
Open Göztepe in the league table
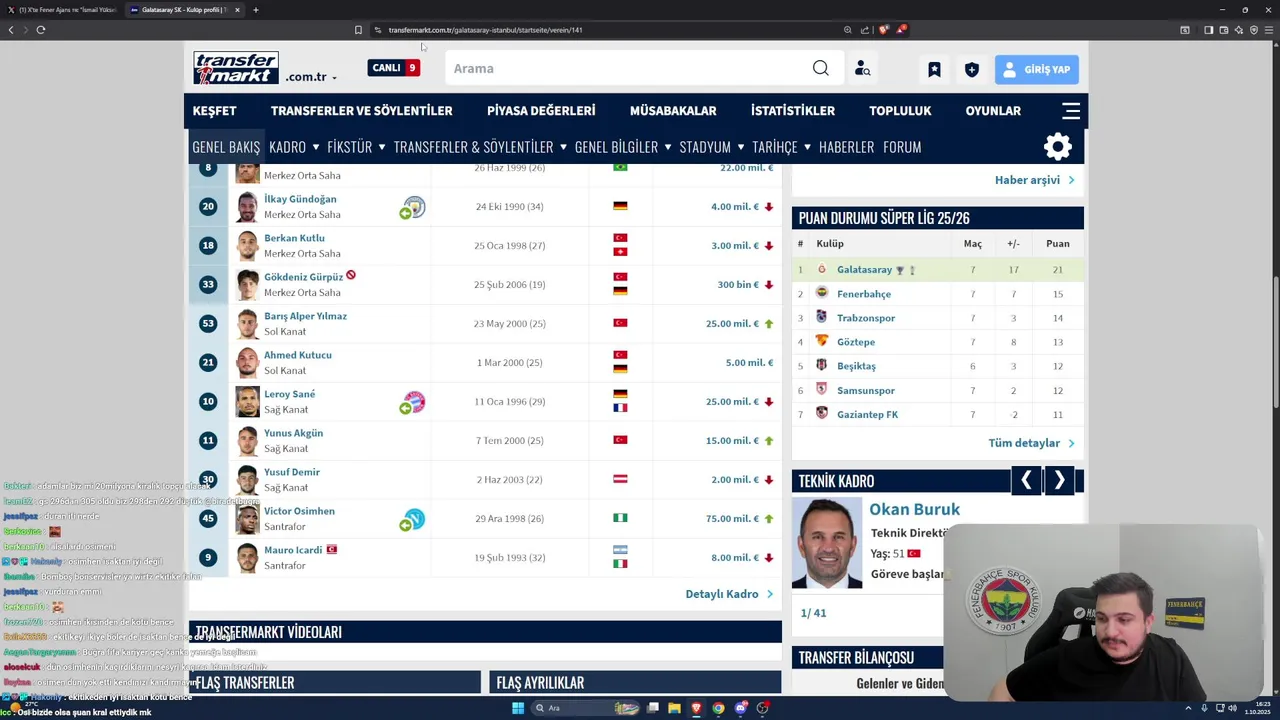click(x=856, y=342)
